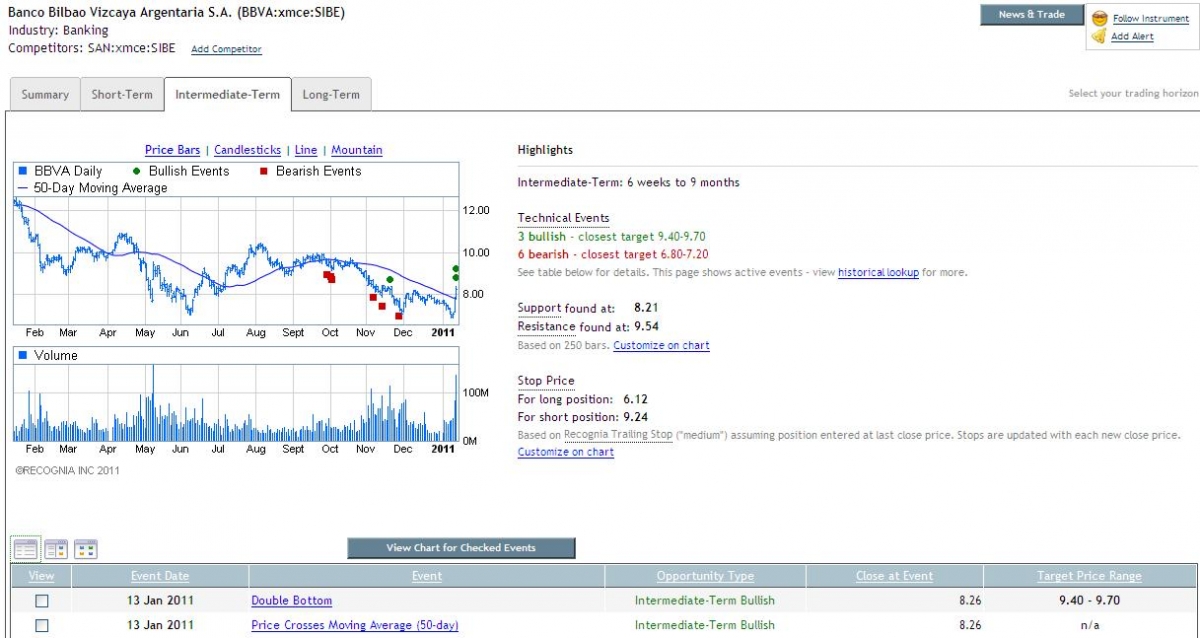Sort table by Close at Event column

click(894, 576)
